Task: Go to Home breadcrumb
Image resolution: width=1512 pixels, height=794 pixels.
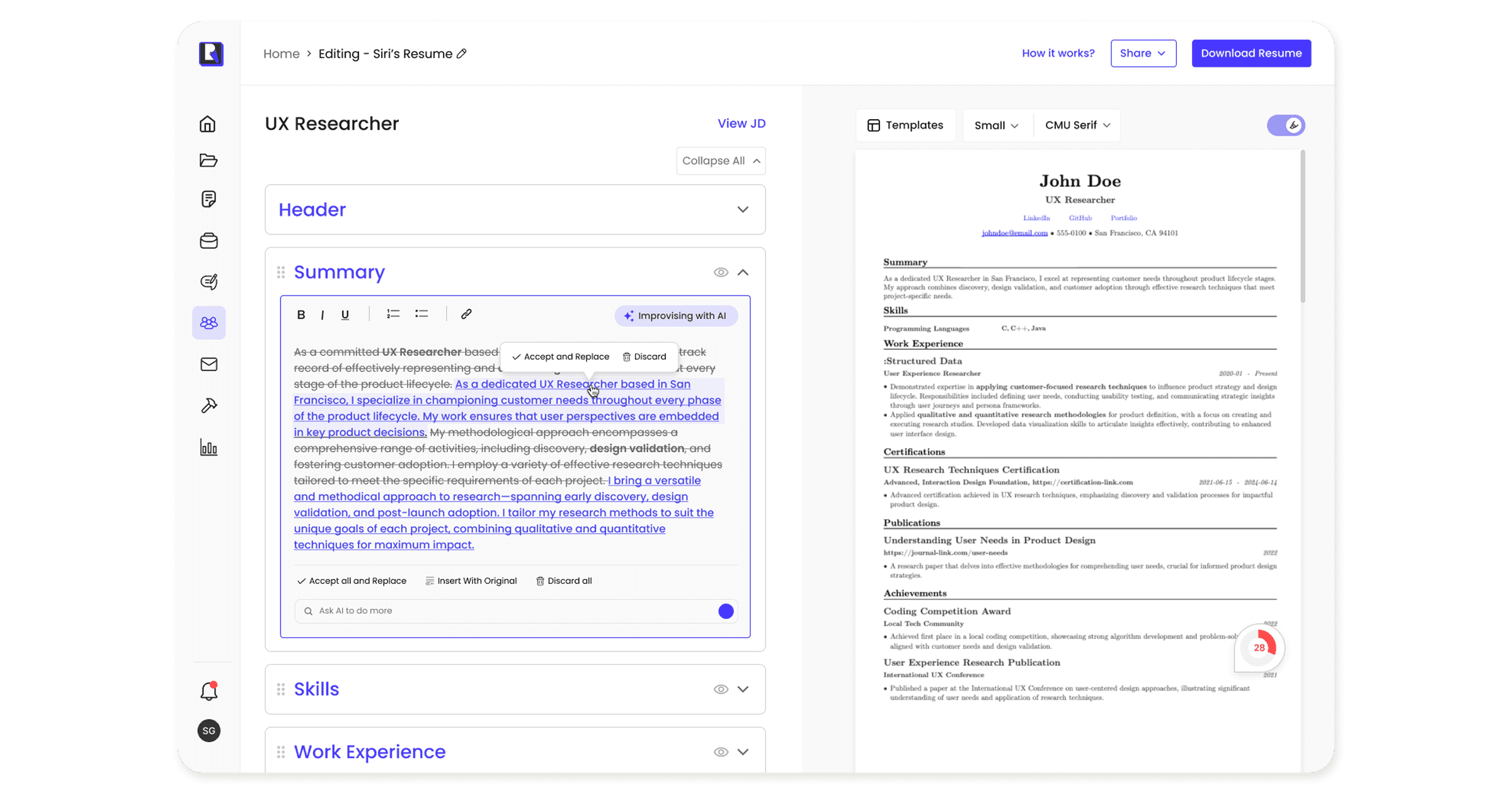Action: [281, 54]
